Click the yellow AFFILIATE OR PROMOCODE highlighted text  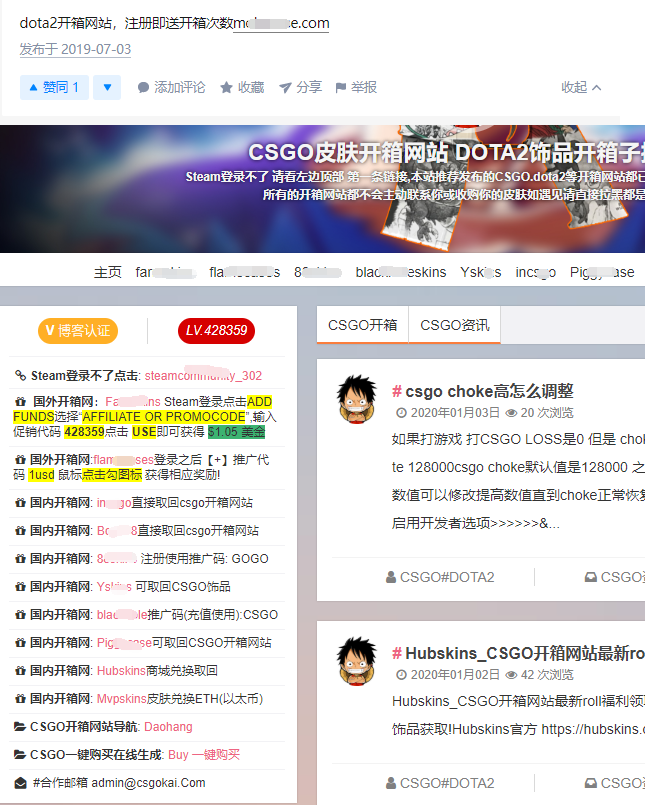coord(164,416)
